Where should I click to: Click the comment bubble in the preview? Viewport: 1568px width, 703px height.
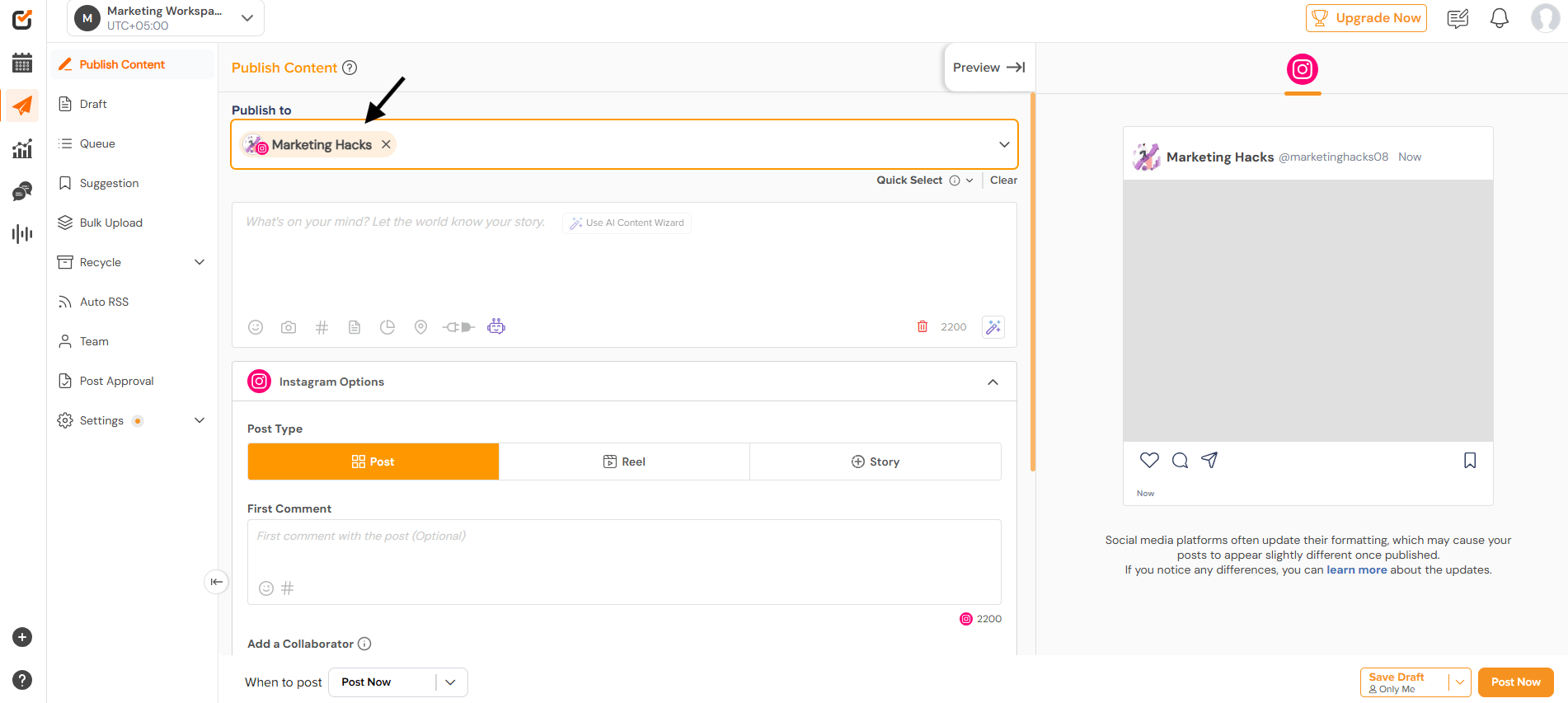[1180, 460]
